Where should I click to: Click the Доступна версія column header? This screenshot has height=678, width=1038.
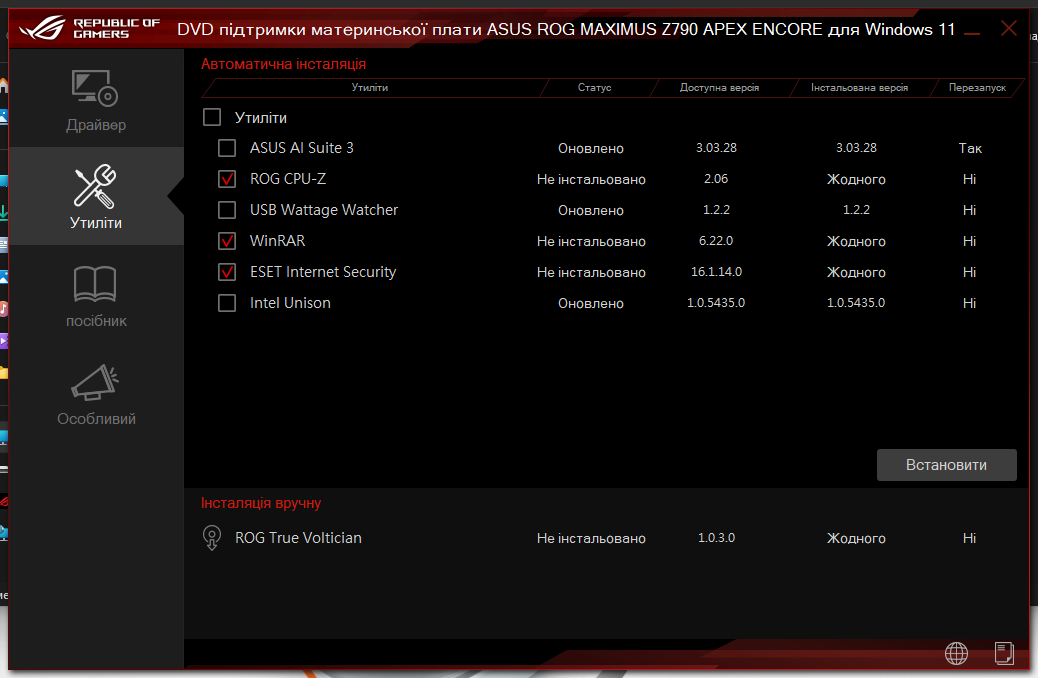(716, 87)
